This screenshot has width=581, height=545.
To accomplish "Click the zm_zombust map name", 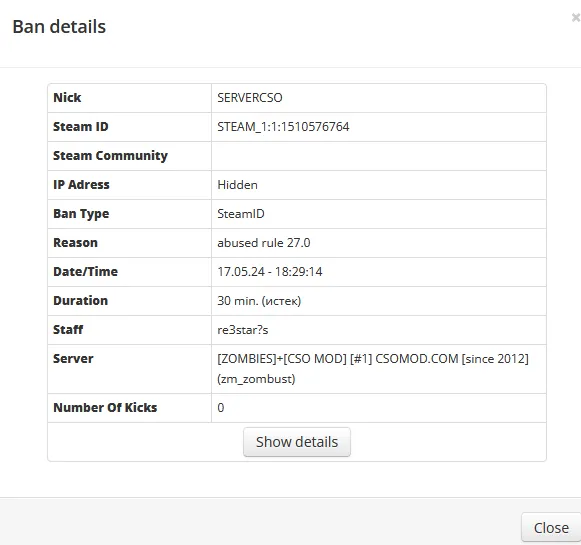I will 256,379.
